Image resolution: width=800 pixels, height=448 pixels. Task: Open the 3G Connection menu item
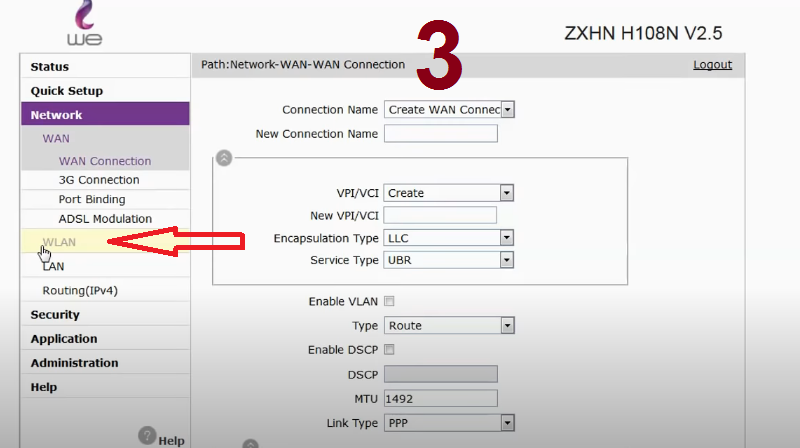(99, 180)
